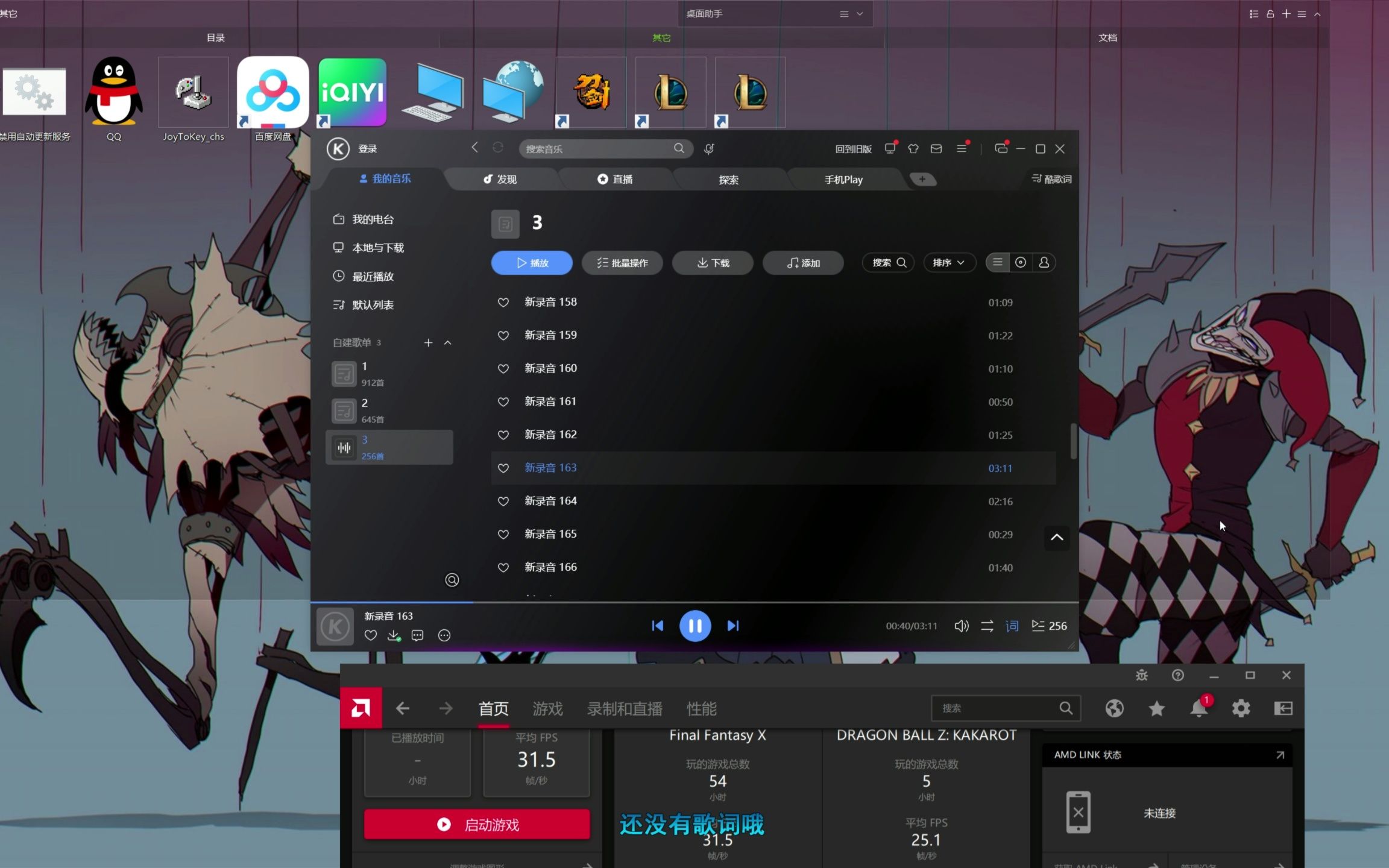Collapse the desktop organizer top-right chevron
This screenshot has width=1389, height=868.
click(1317, 13)
